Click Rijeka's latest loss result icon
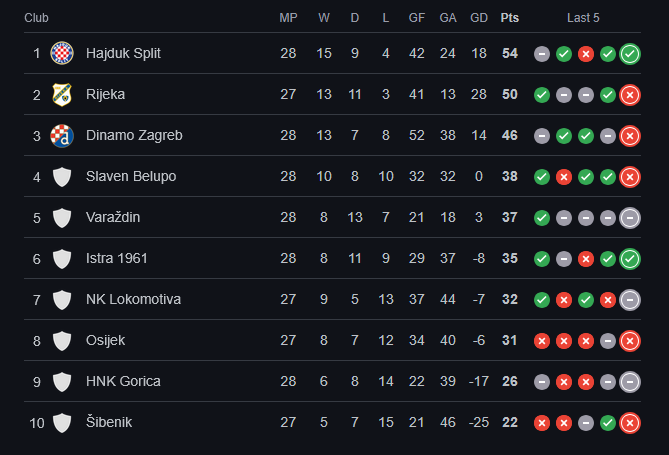Viewport: 669px width, 455px height. (630, 94)
